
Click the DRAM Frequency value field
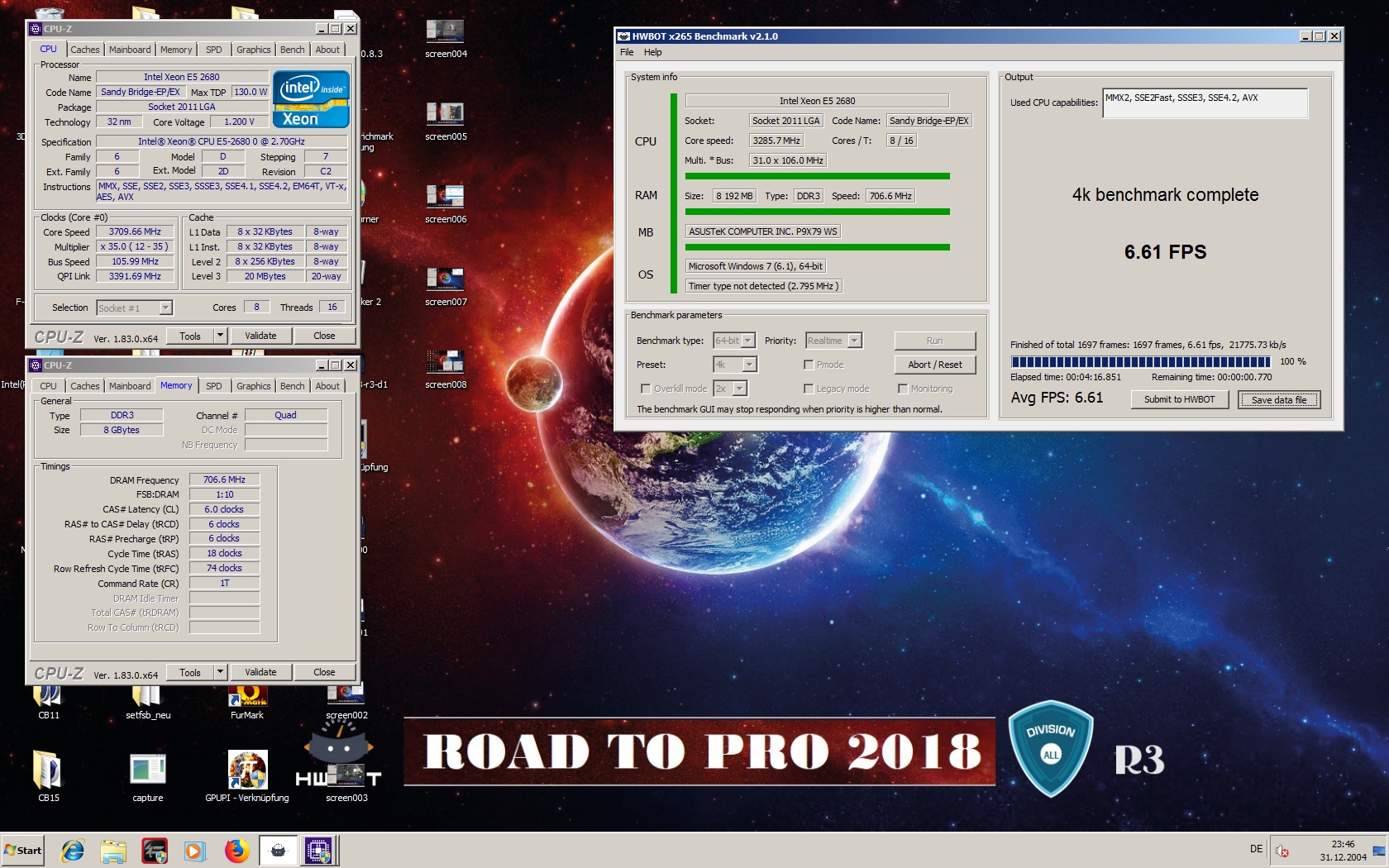tap(224, 479)
